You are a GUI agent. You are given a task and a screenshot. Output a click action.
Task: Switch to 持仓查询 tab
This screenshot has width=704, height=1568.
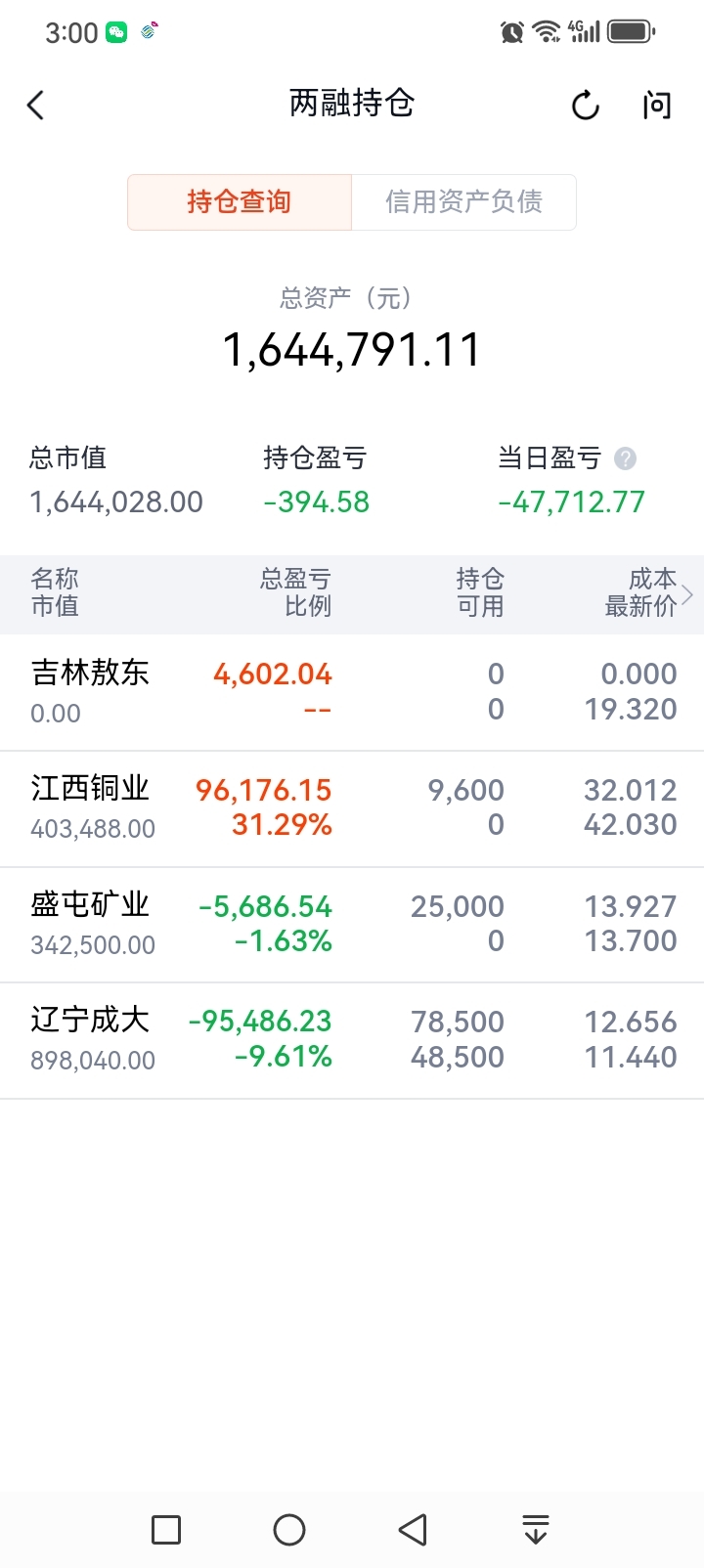click(x=240, y=202)
